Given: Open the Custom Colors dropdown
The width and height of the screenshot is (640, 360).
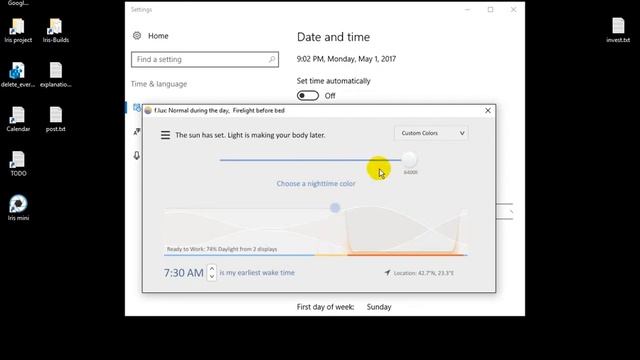Looking at the screenshot, I should (x=431, y=133).
